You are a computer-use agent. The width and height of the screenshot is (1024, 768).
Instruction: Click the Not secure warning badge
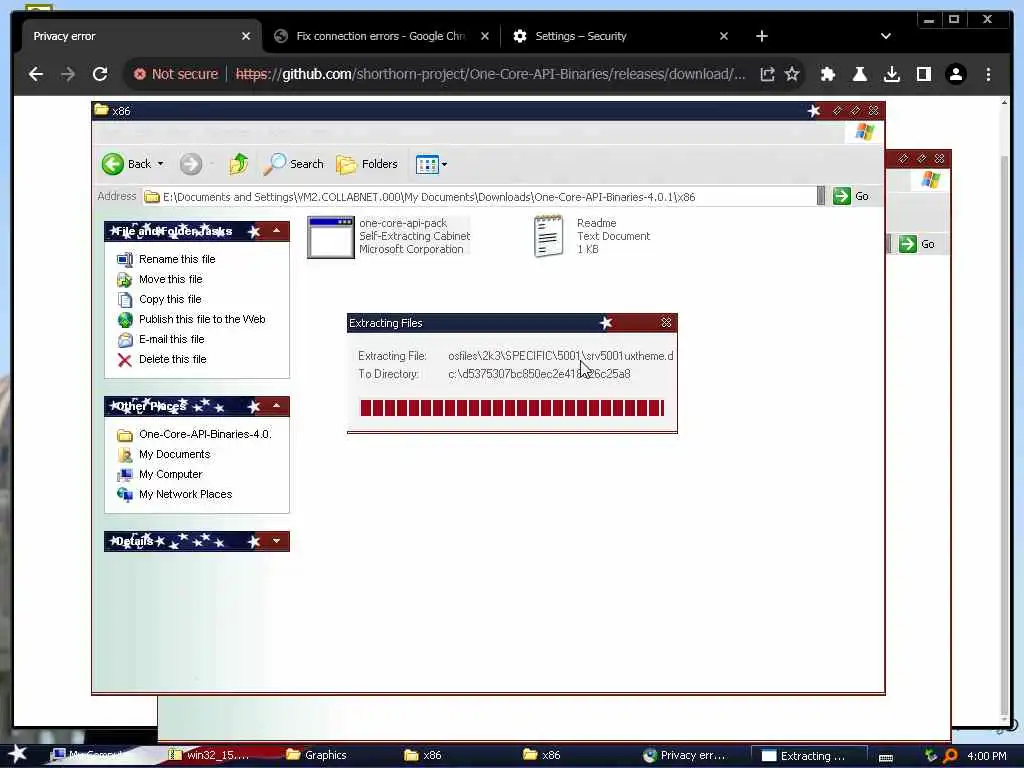click(176, 74)
